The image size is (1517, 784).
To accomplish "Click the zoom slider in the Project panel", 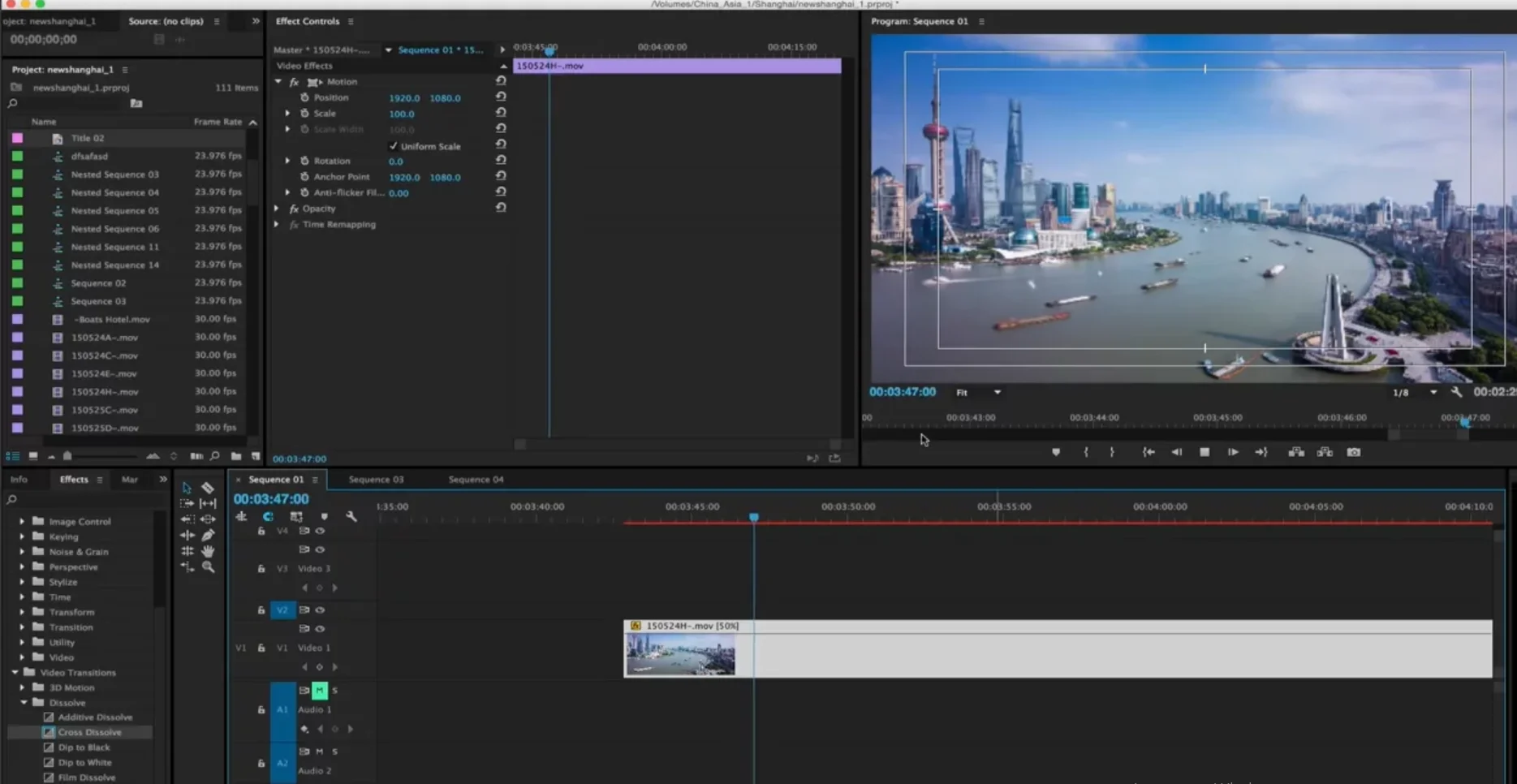I will coord(67,456).
